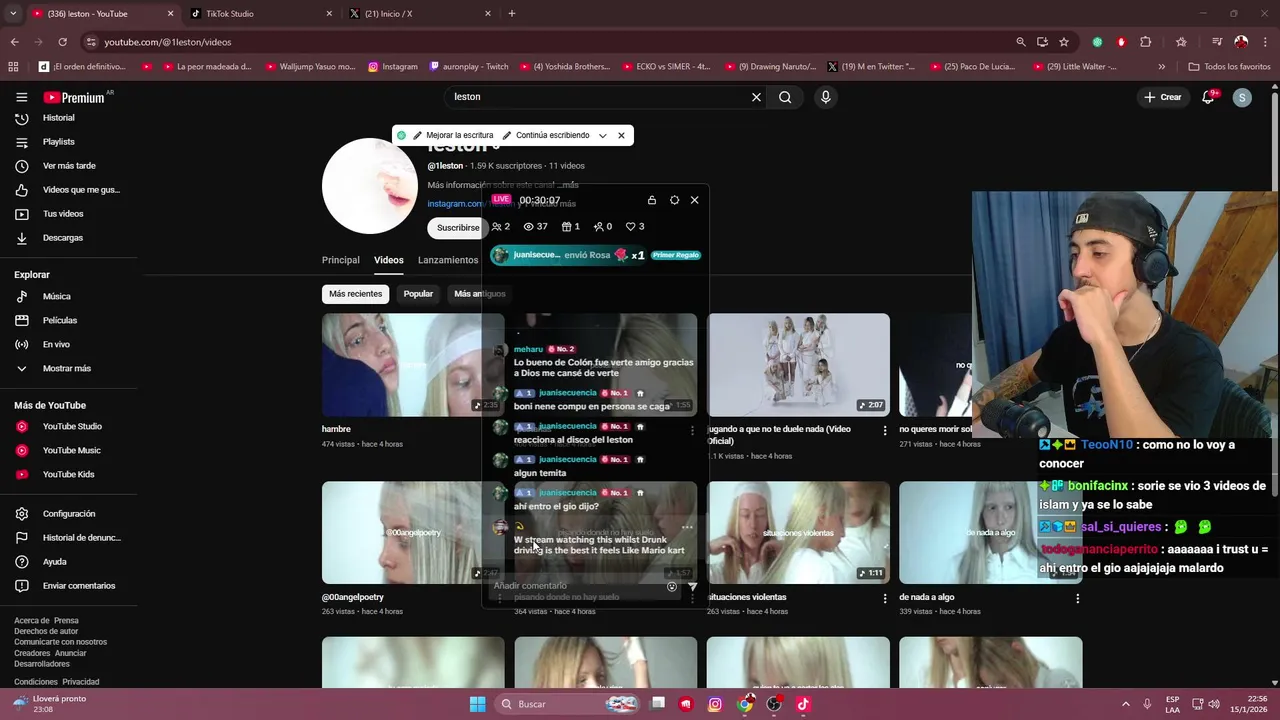Open emoji picker in comment box
The height and width of the screenshot is (720, 1280).
(672, 587)
